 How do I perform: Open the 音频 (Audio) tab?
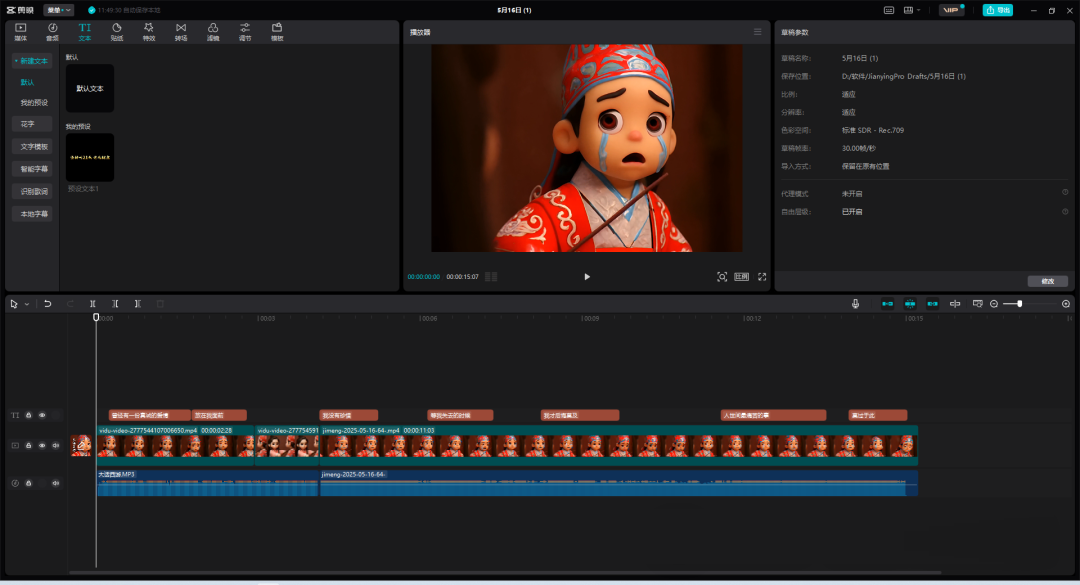(52, 32)
